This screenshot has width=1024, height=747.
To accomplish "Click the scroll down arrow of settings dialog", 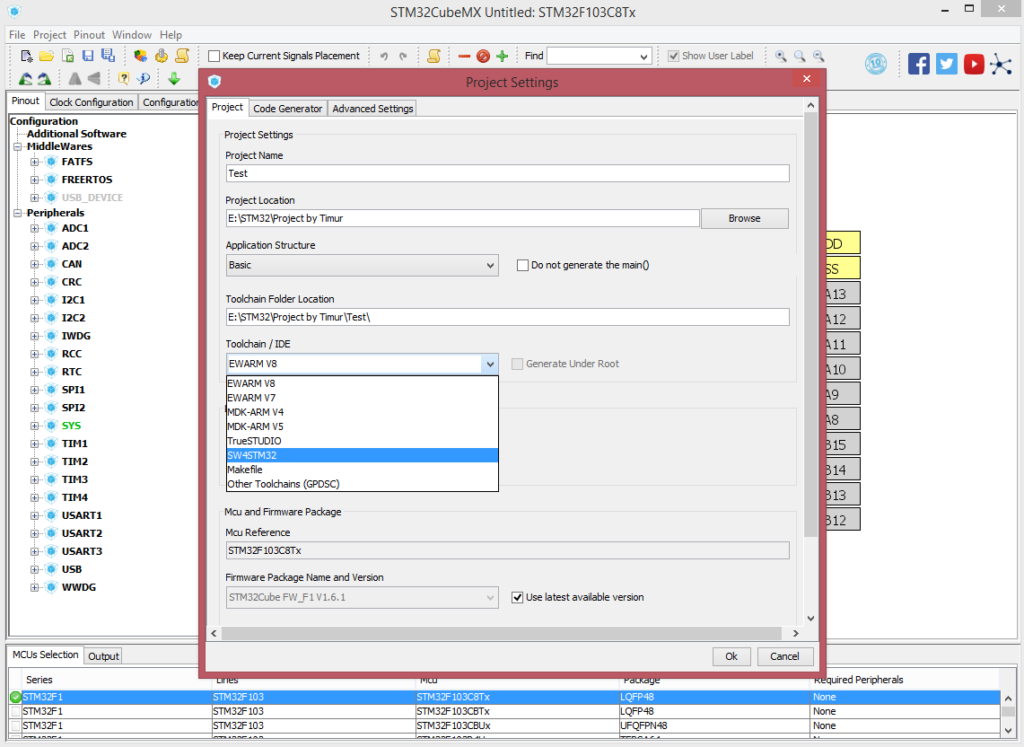I will 810,618.
